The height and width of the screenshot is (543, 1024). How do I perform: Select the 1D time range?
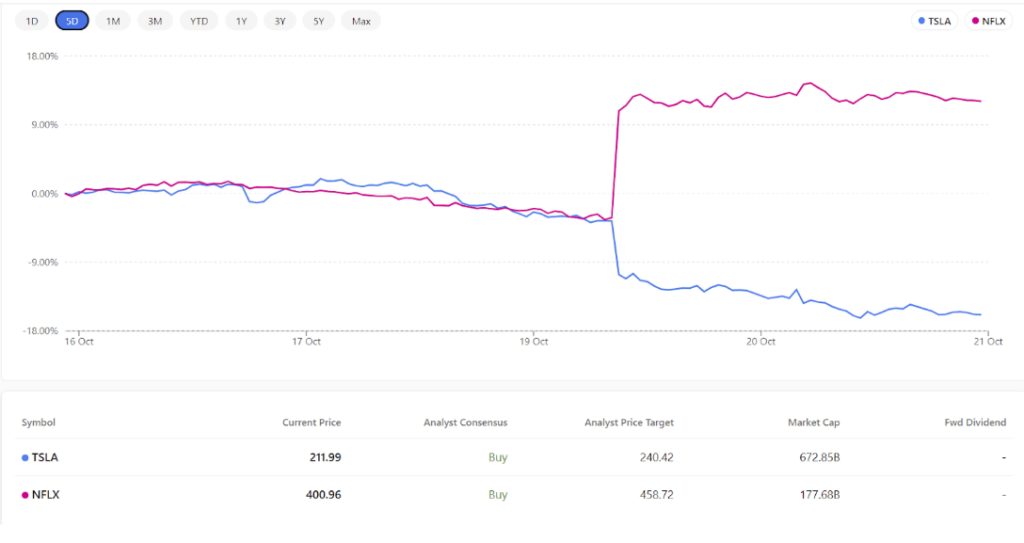point(31,21)
